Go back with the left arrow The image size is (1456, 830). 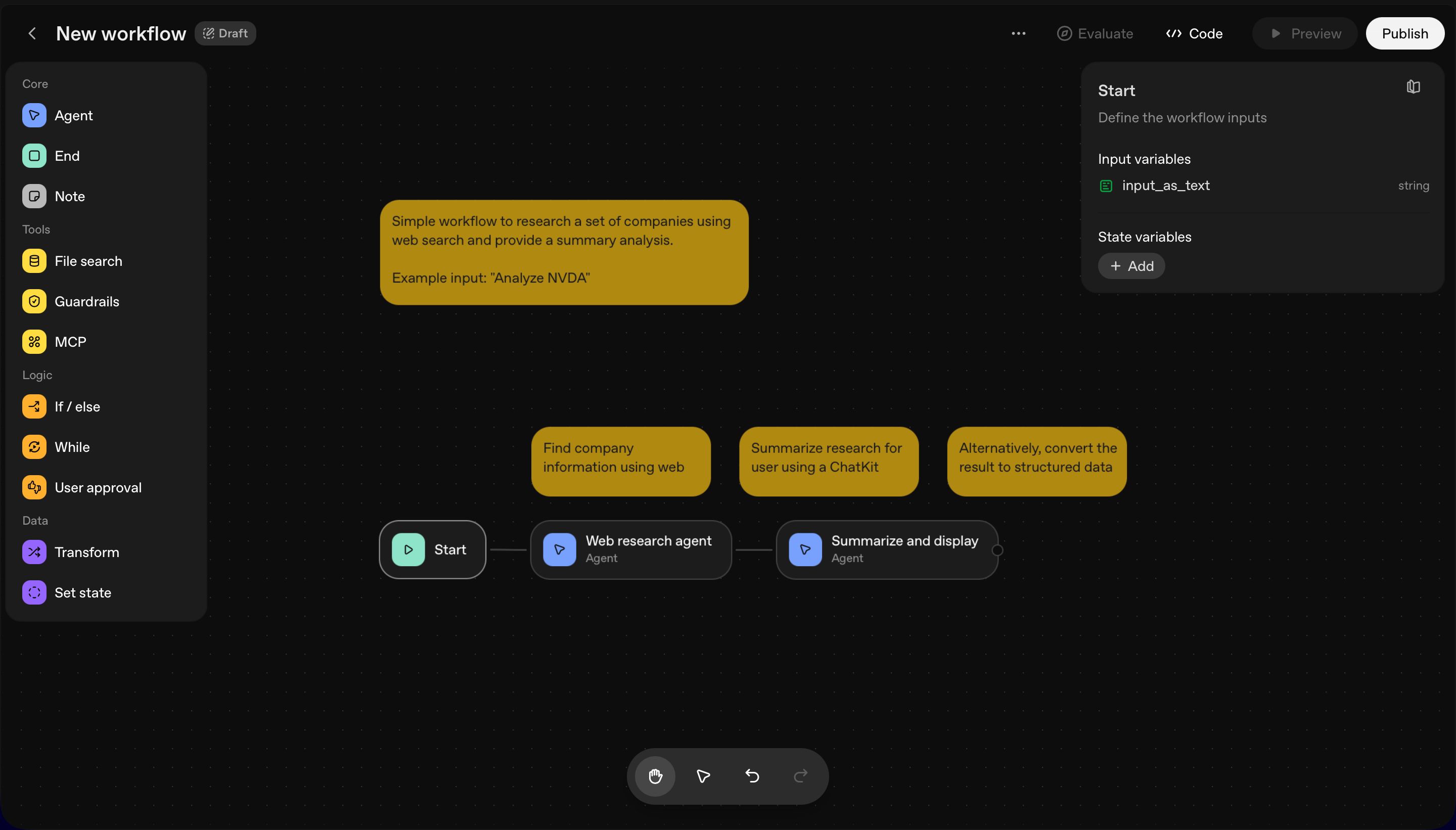tap(32, 34)
